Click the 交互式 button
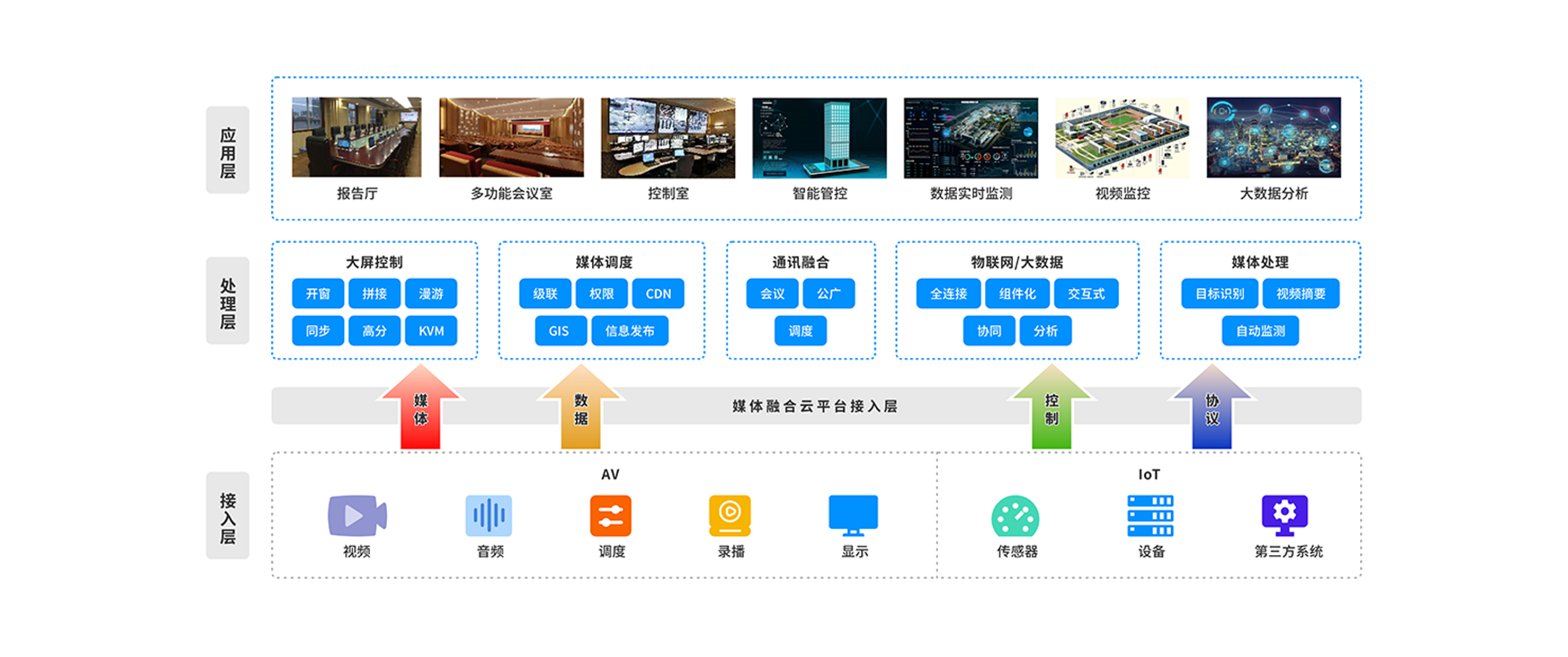1568x657 pixels. pyautogui.click(x=1086, y=294)
